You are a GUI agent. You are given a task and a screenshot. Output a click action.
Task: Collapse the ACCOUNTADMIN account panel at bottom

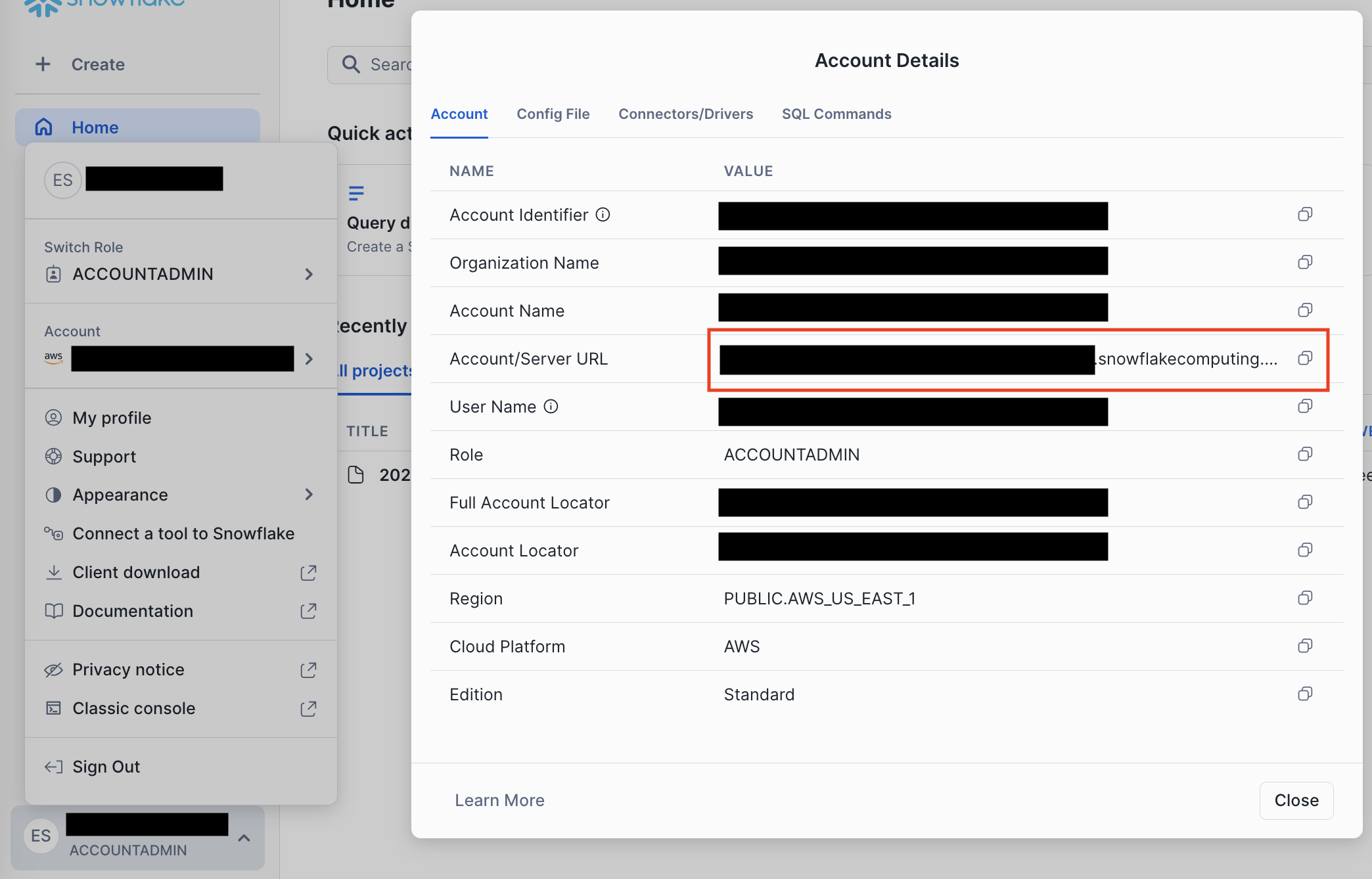244,838
